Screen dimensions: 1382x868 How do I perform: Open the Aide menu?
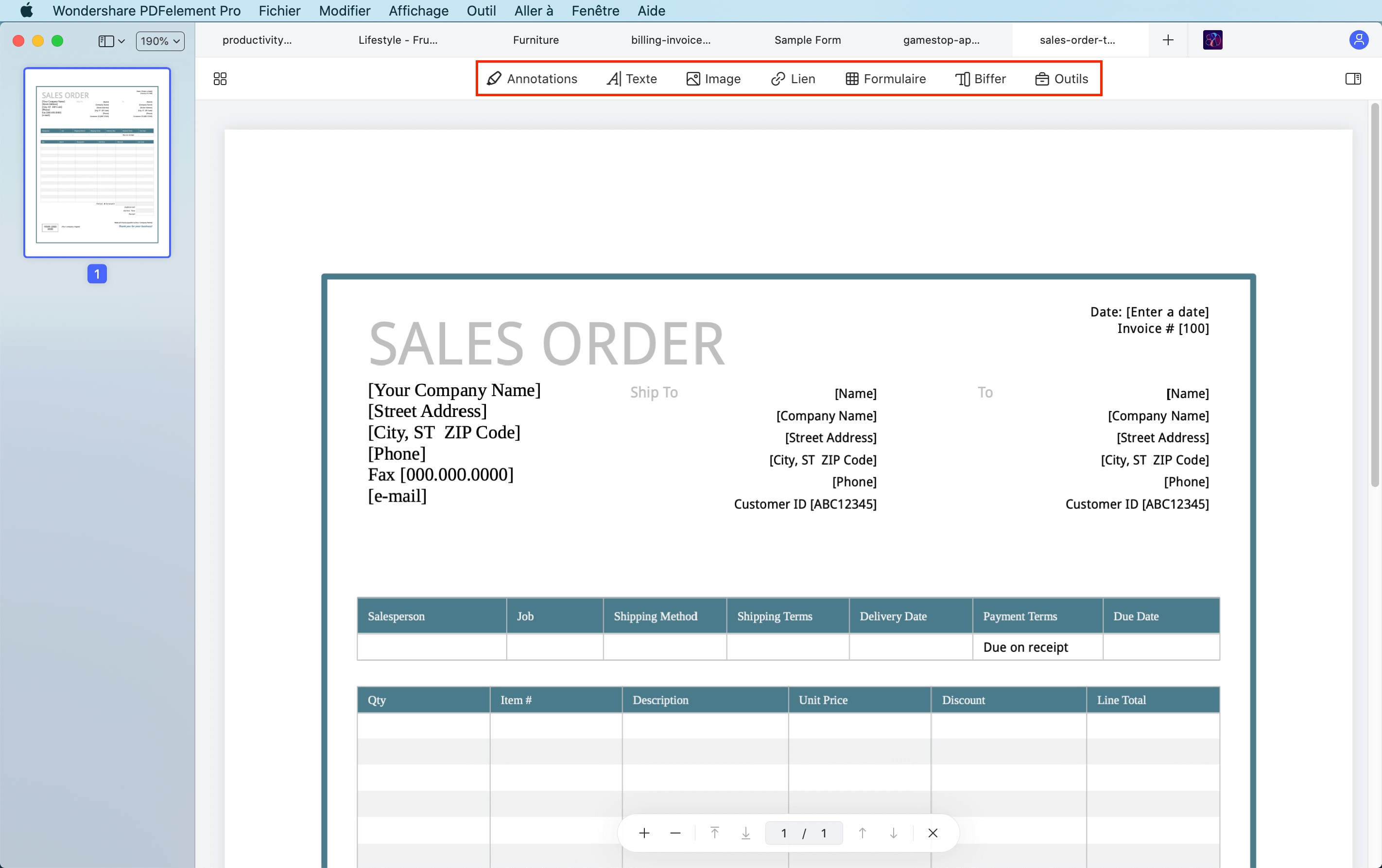652,11
